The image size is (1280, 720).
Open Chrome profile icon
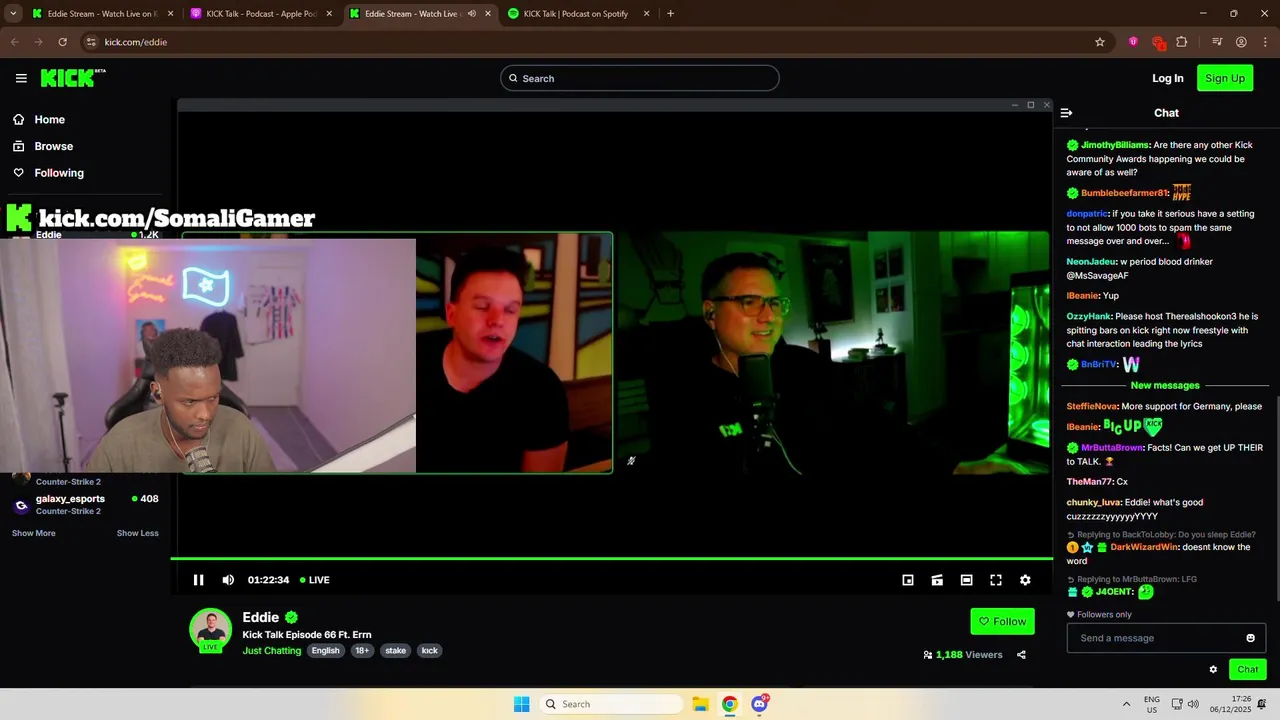click(x=1241, y=42)
